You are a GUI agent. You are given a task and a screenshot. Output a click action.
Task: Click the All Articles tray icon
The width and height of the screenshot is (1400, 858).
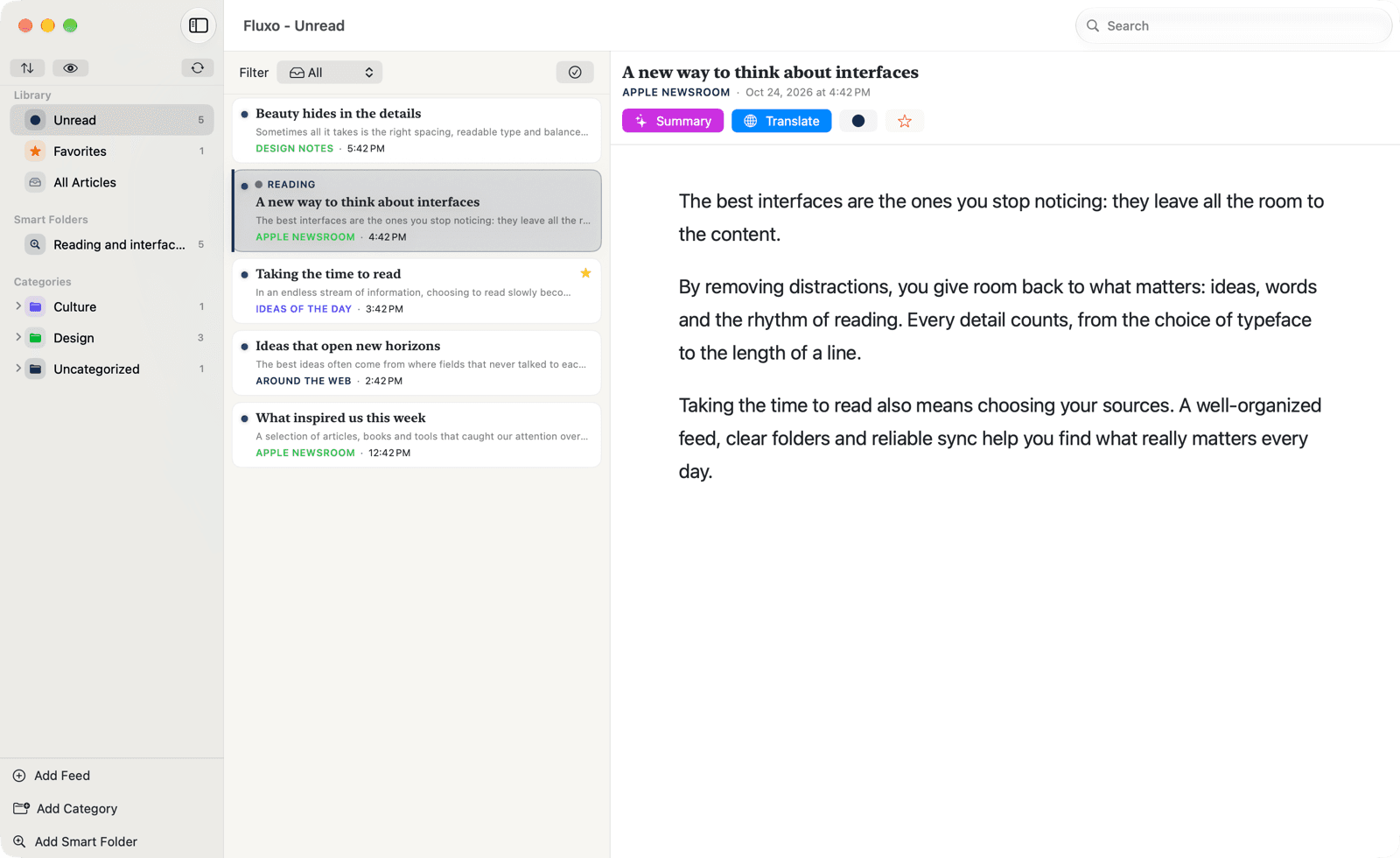coord(36,182)
